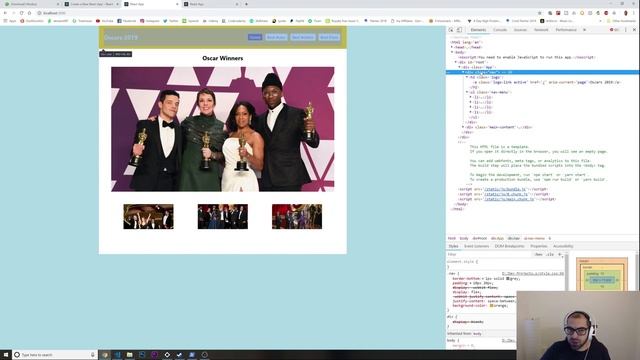
Task: Expand the div class main-content node
Action: [463, 127]
